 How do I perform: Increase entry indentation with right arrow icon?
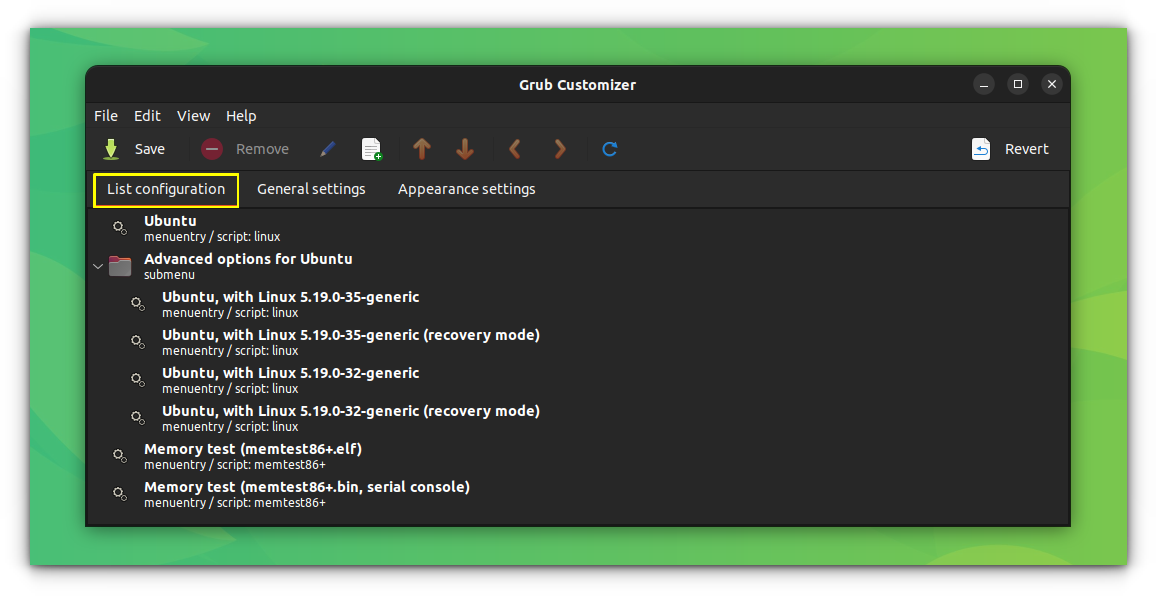click(x=559, y=148)
